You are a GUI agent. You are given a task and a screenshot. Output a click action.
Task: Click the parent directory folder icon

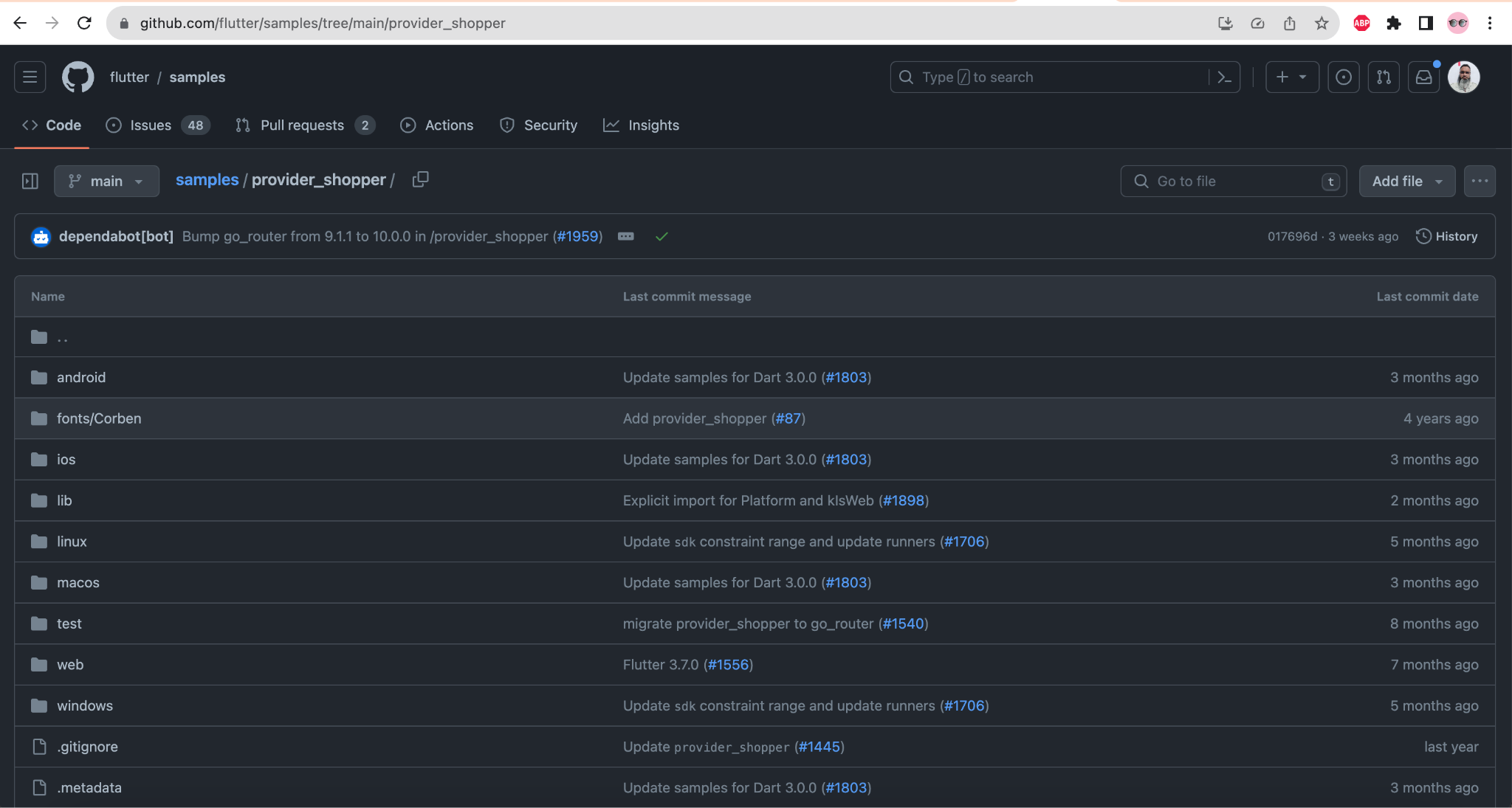click(x=39, y=337)
